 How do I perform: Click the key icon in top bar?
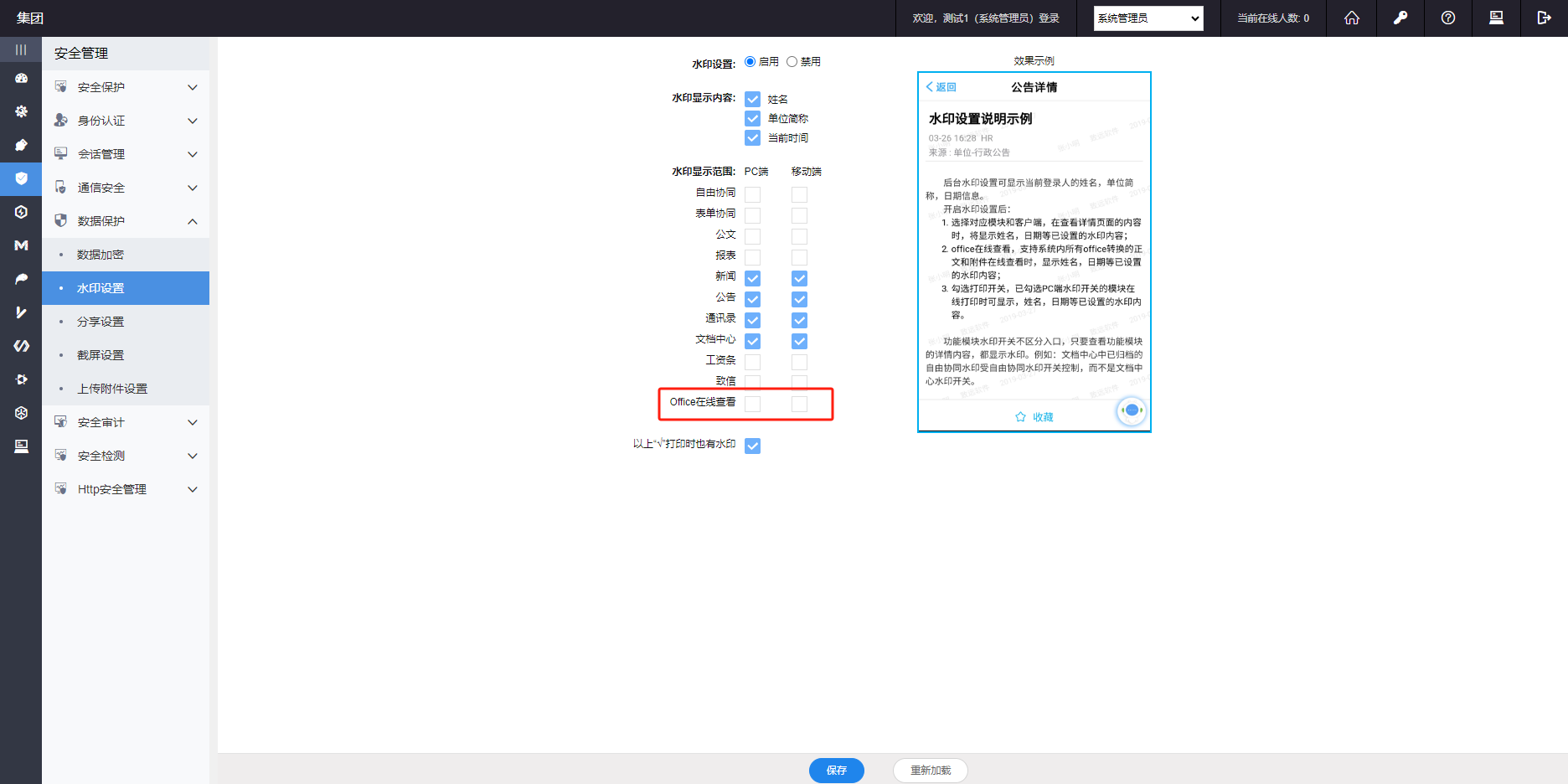point(1400,18)
